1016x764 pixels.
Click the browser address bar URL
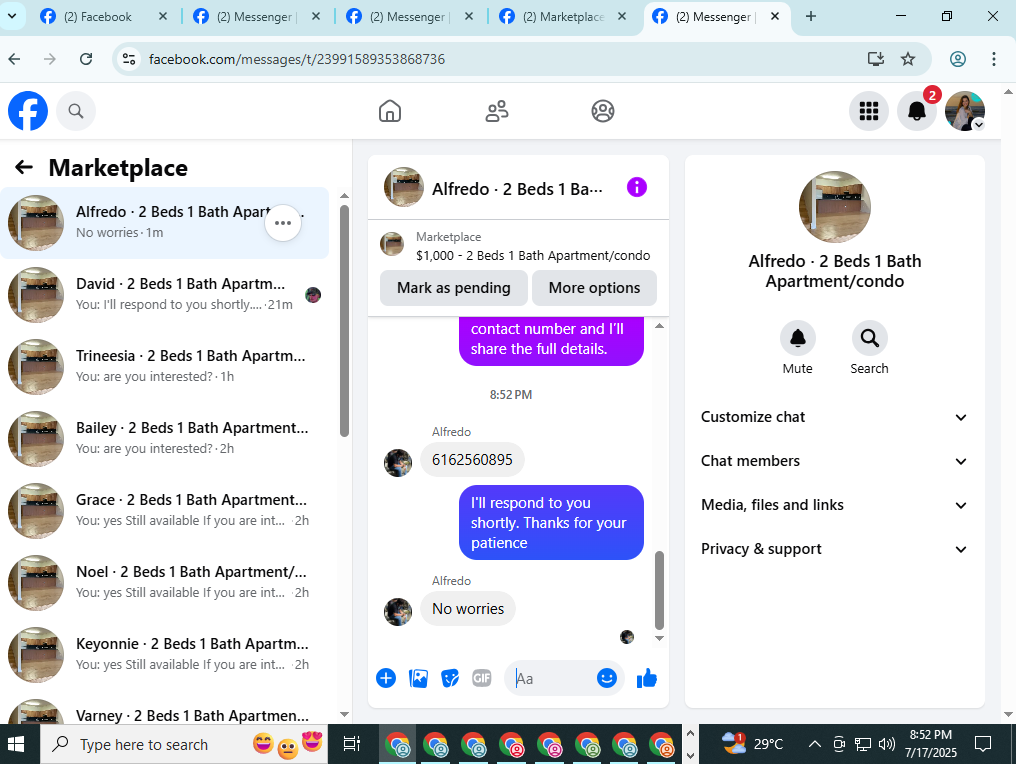coord(297,59)
